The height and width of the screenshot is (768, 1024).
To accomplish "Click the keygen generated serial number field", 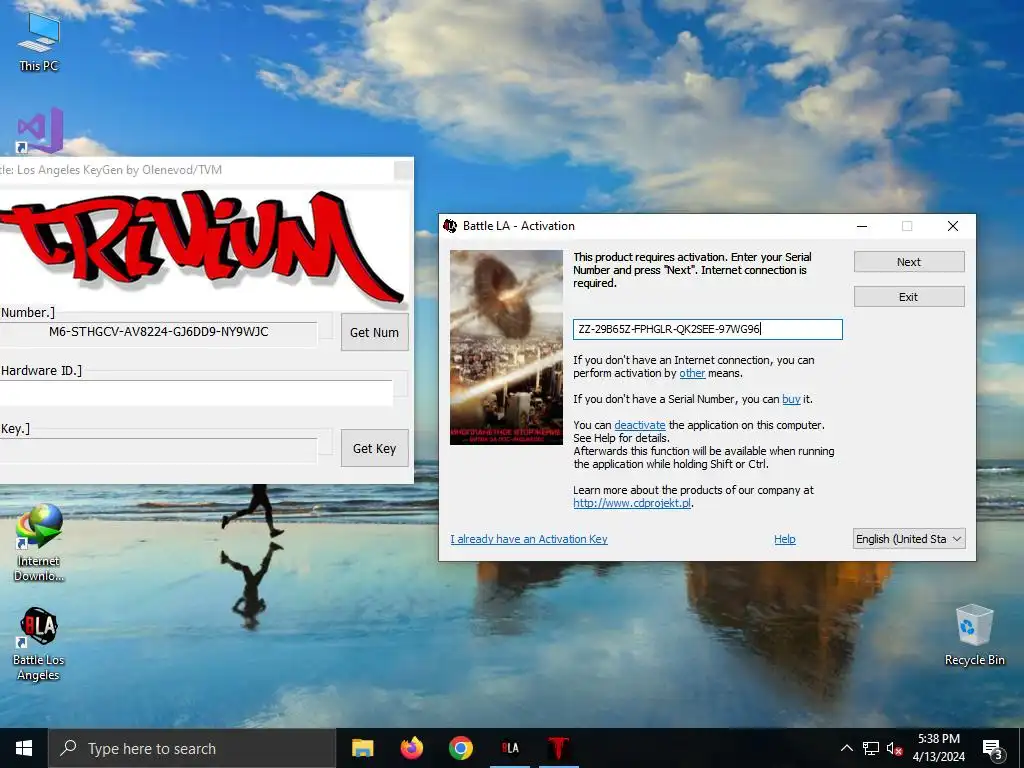I will [159, 332].
